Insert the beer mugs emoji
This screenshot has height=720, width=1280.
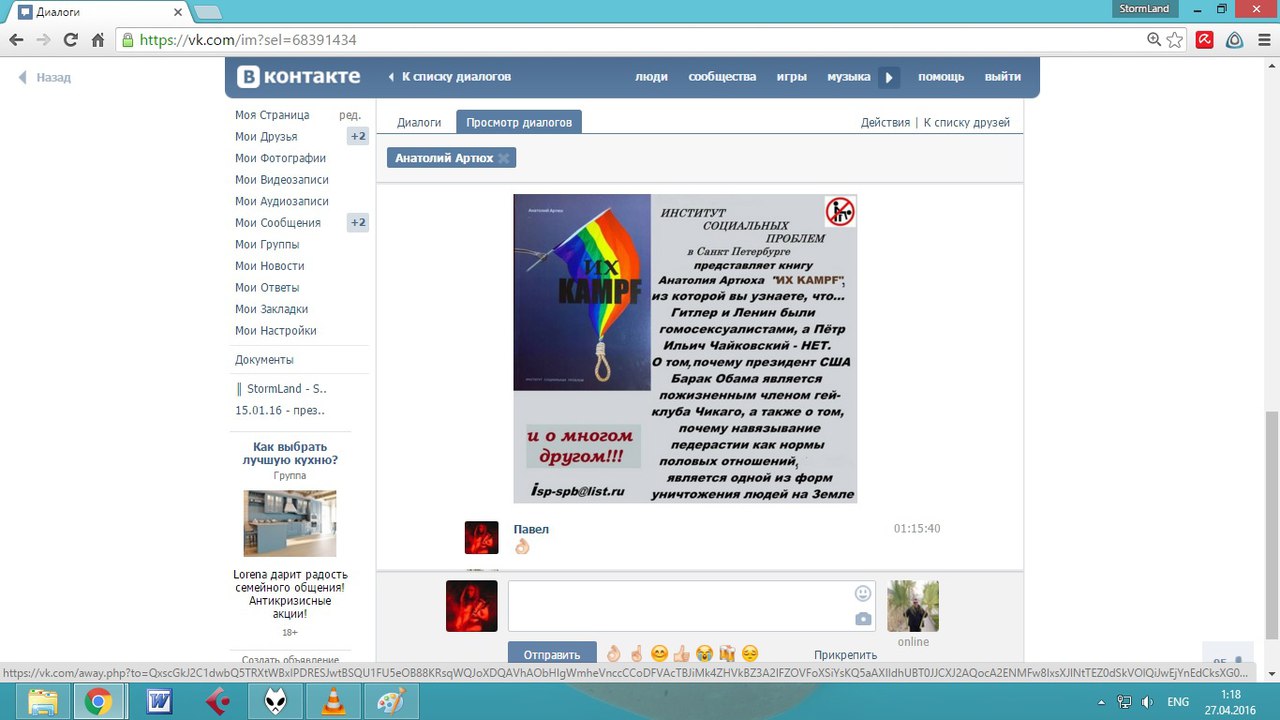pos(727,654)
